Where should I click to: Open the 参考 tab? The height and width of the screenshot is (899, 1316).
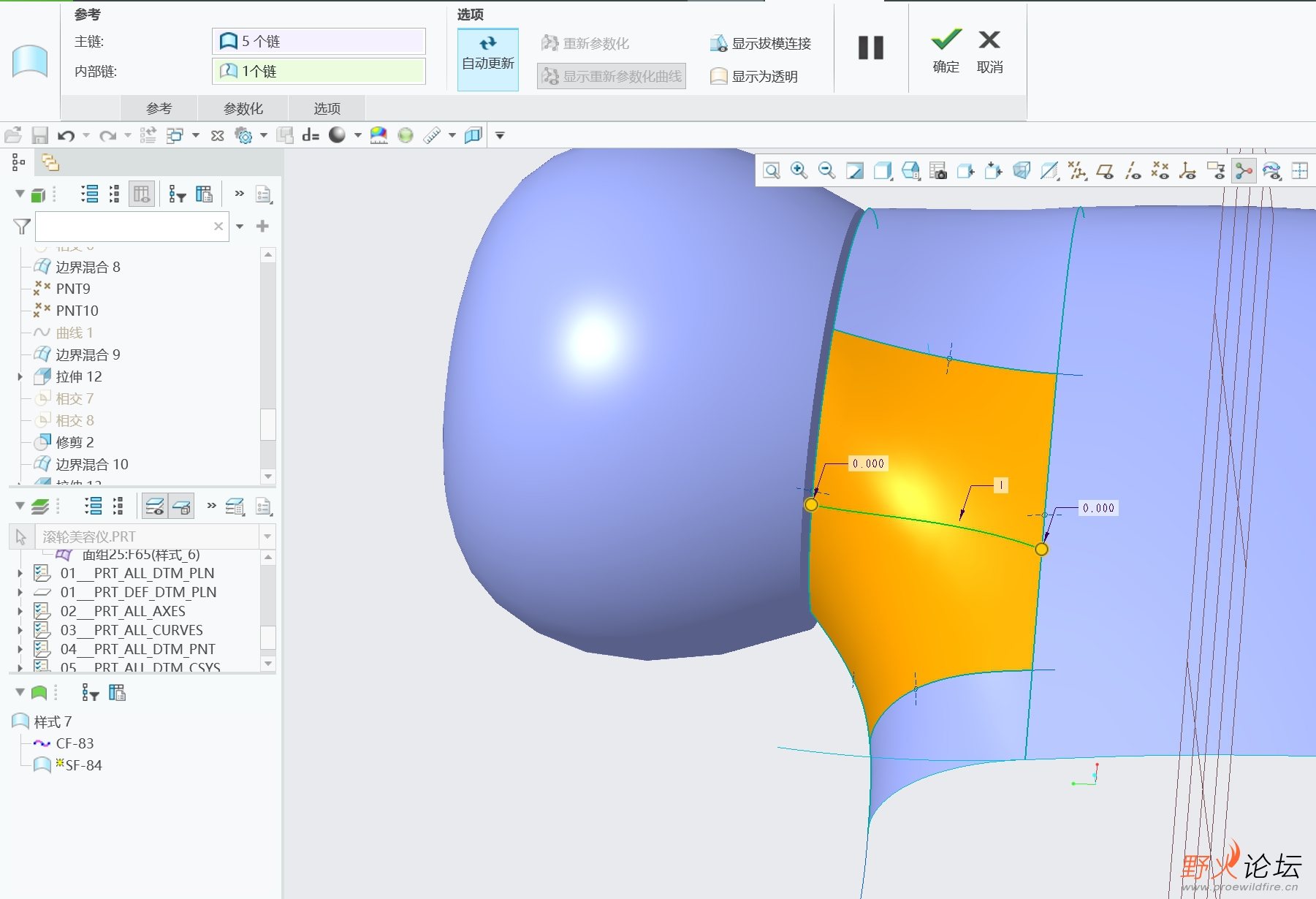click(159, 108)
